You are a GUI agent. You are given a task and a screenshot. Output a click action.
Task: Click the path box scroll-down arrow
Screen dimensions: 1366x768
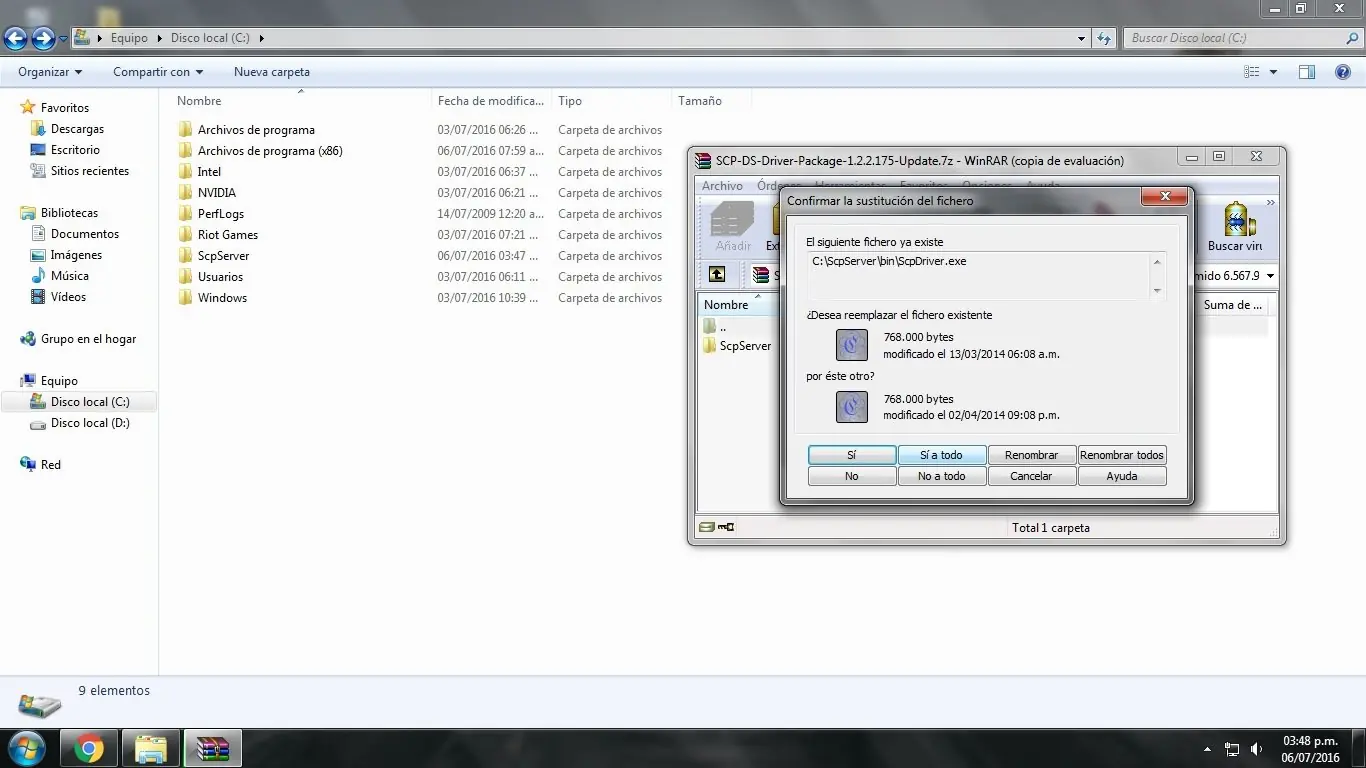coord(1158,291)
